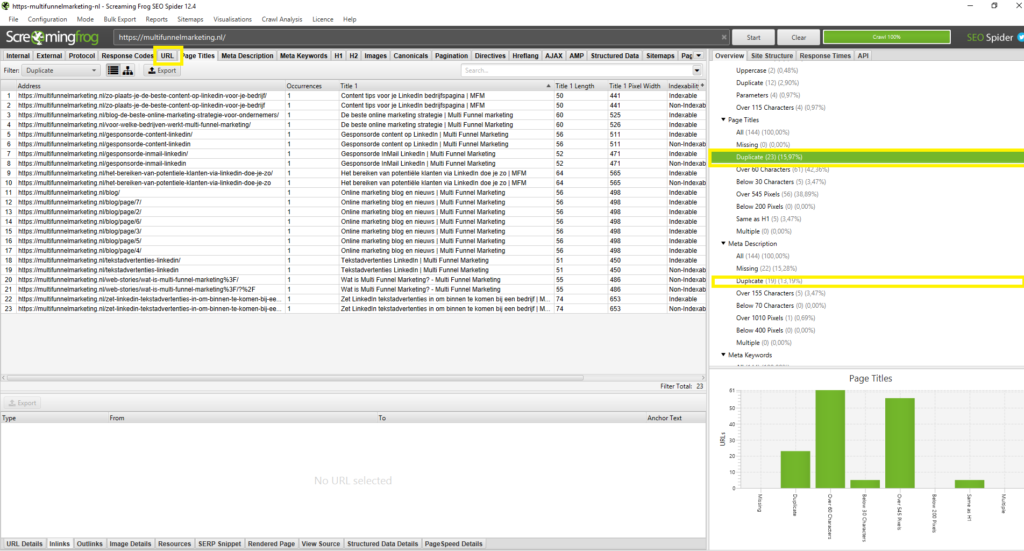Image resolution: width=1024 pixels, height=551 pixels.
Task: Open the Response Times tab
Action: pyautogui.click(x=825, y=55)
